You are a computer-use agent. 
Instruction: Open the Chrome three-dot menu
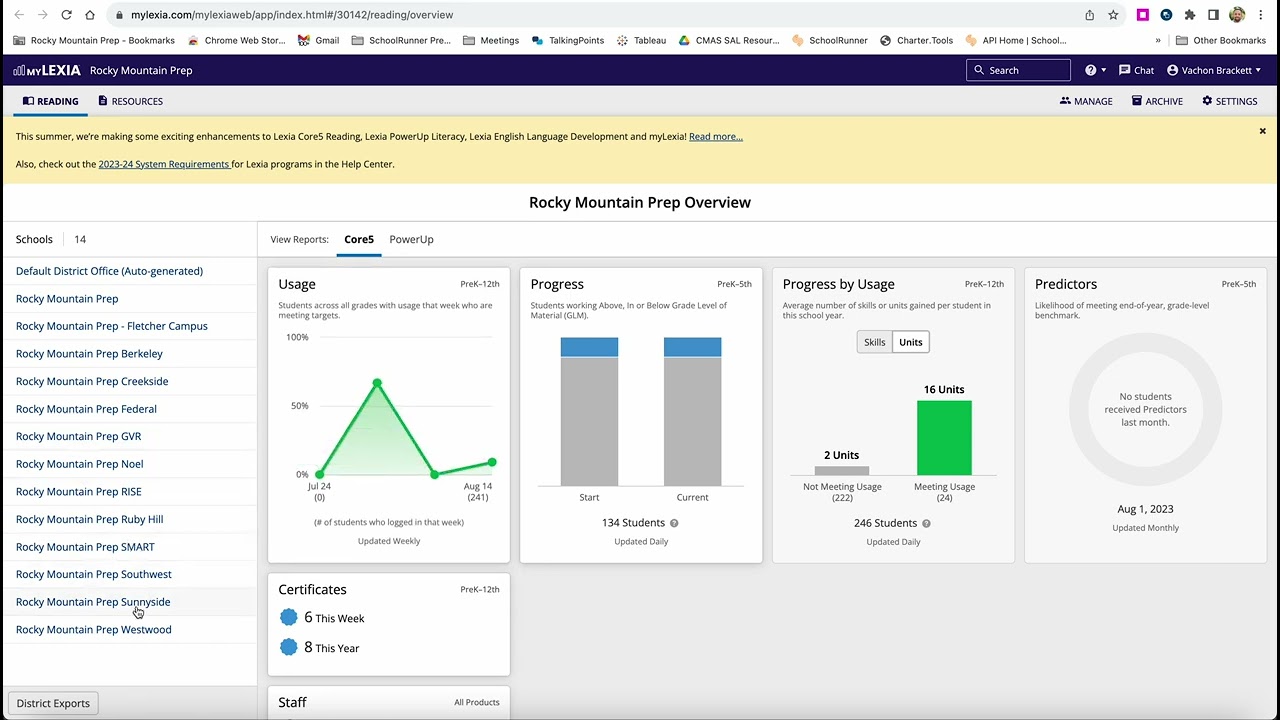coord(1262,15)
